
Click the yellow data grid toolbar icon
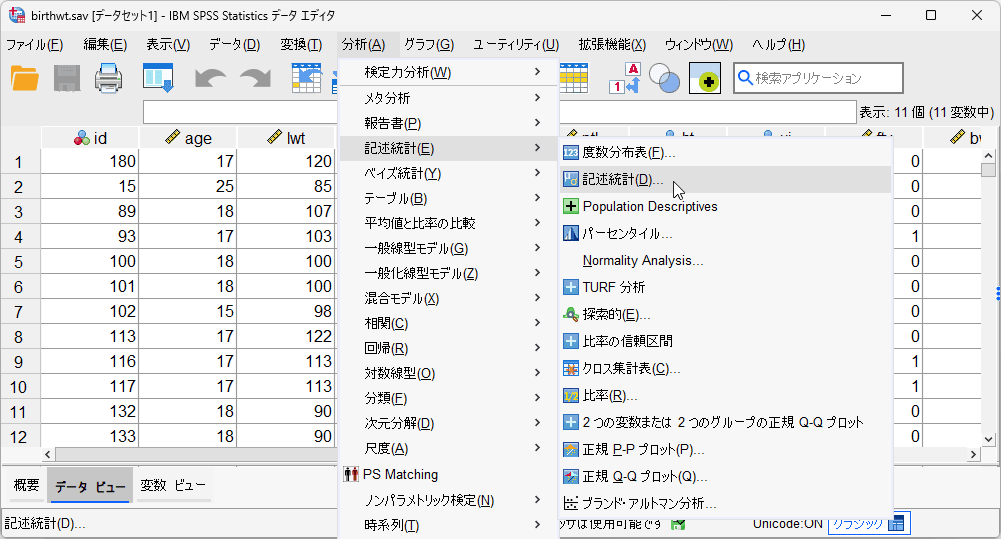[x=574, y=79]
